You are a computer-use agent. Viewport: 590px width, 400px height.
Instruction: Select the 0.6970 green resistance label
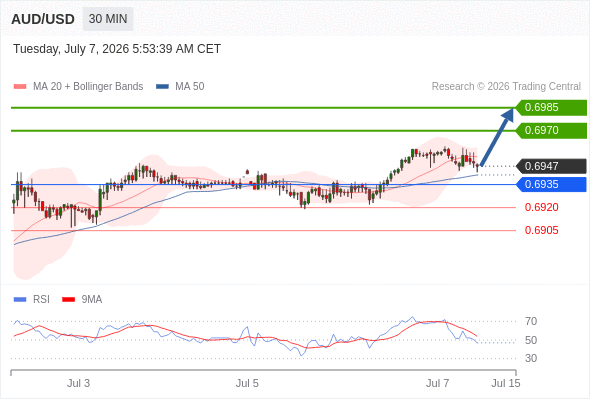pos(551,131)
